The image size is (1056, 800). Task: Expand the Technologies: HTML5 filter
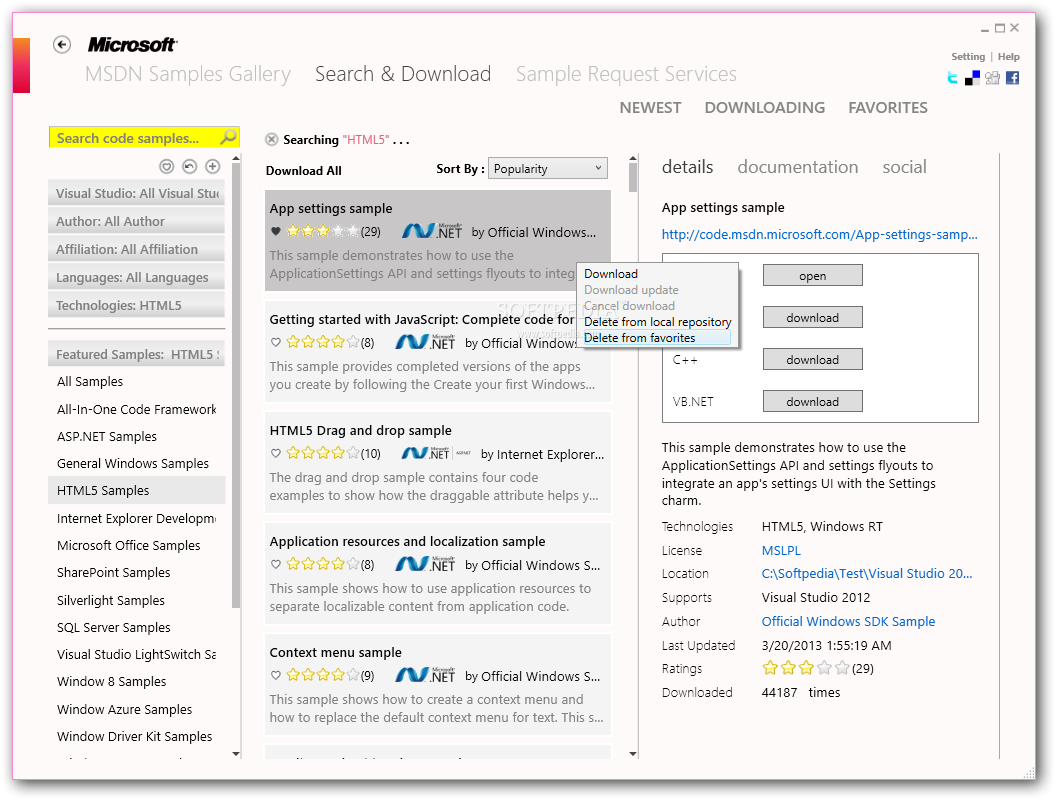(x=137, y=306)
